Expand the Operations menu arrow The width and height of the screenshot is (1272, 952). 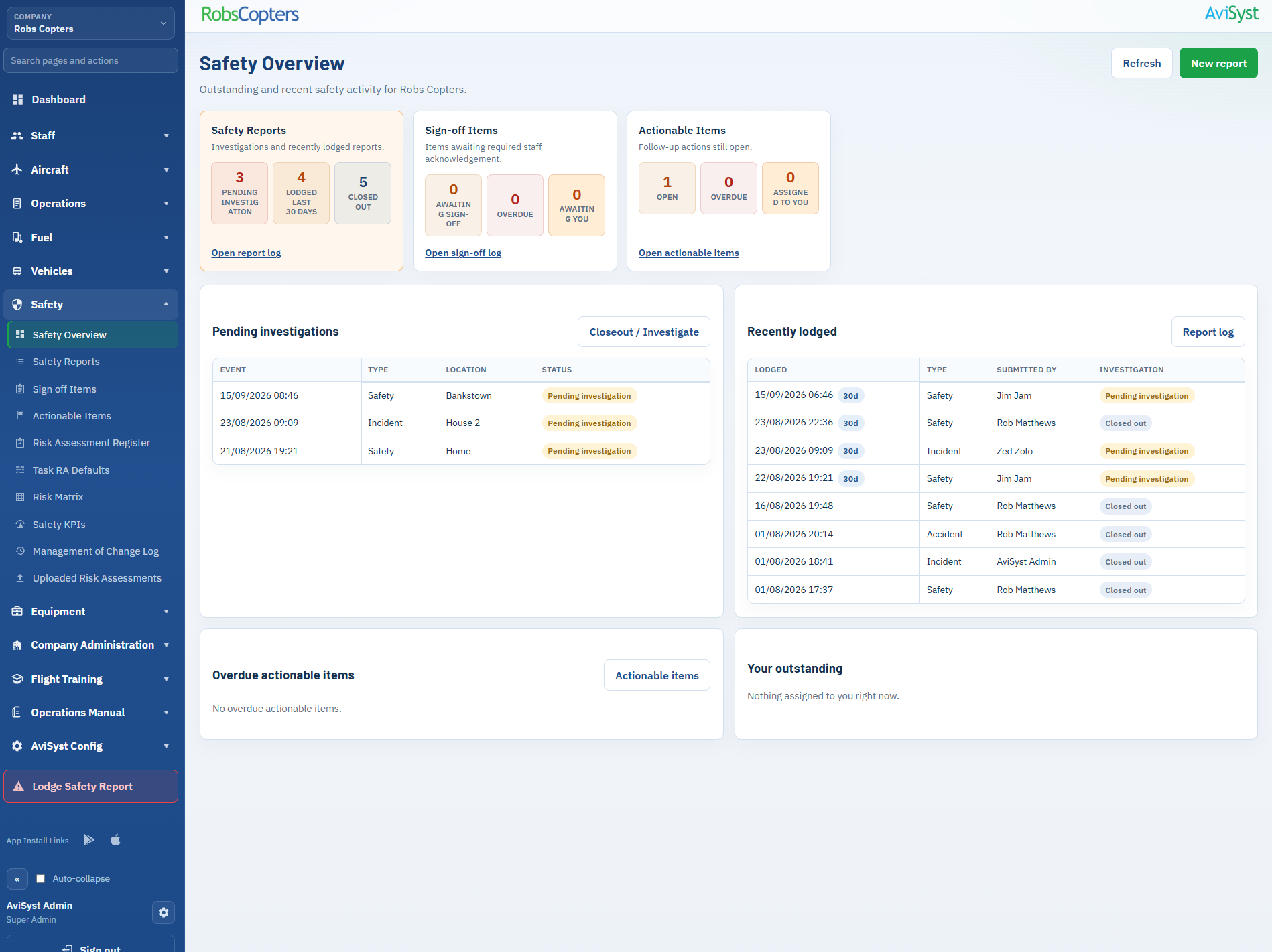166,203
